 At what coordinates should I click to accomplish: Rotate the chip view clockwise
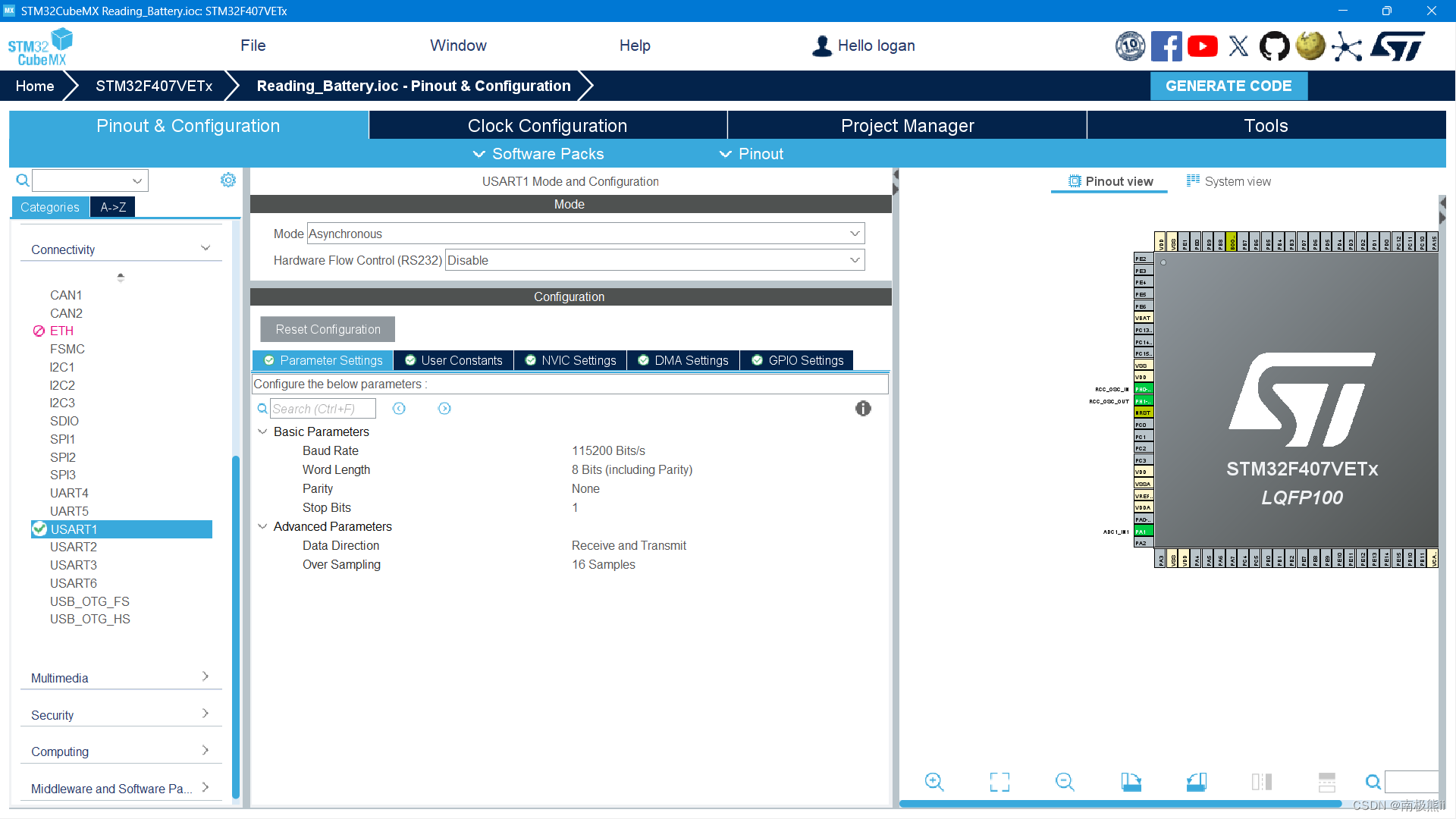click(x=1131, y=782)
